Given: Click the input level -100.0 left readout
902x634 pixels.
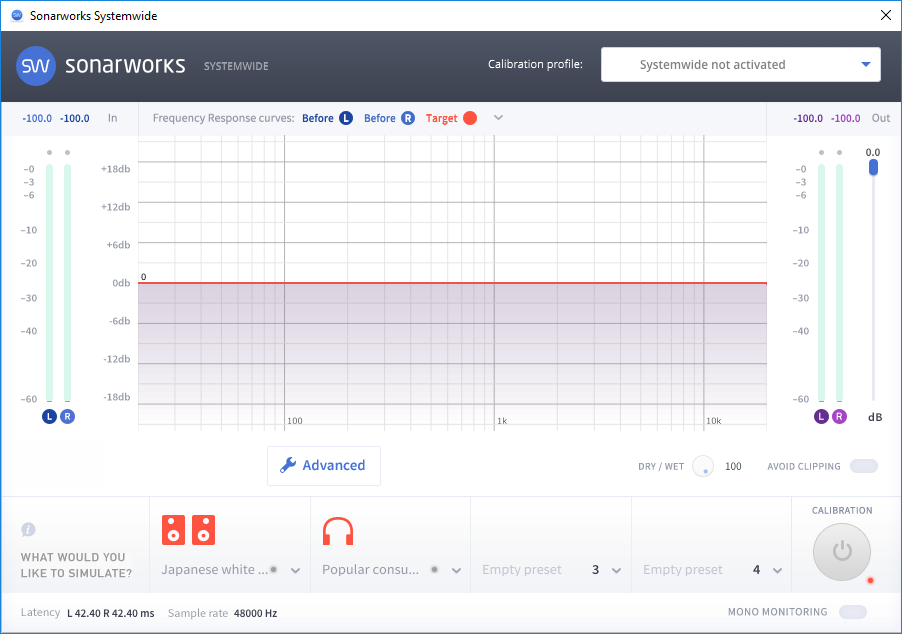Looking at the screenshot, I should (37, 119).
